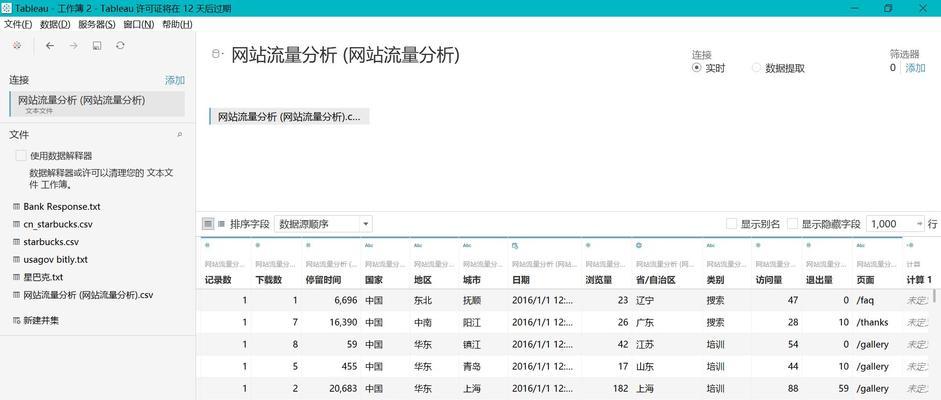Go back with the left arrow
Screen dimensions: 941x400
pyautogui.click(x=50, y=46)
